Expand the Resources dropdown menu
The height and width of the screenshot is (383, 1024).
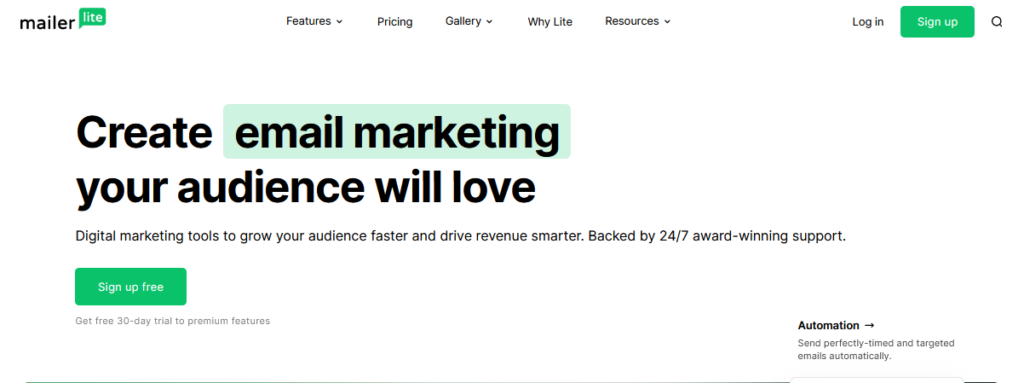pyautogui.click(x=637, y=21)
